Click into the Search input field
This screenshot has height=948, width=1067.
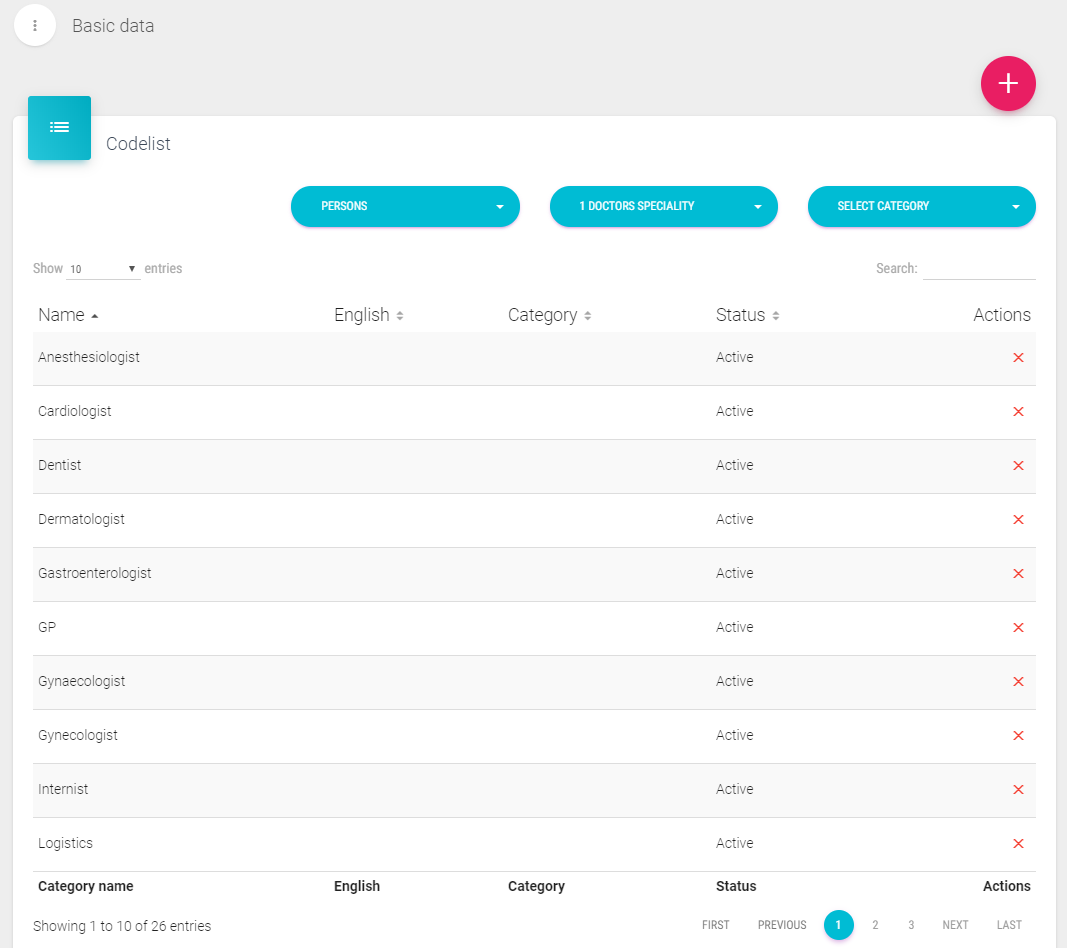(978, 269)
